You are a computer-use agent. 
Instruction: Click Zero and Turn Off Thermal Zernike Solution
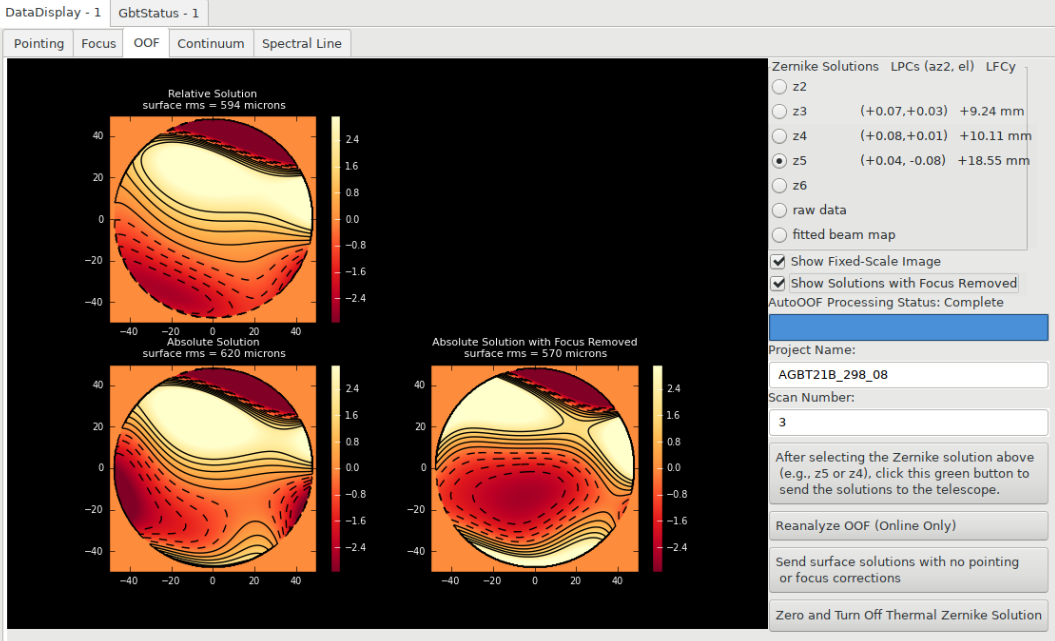(908, 615)
